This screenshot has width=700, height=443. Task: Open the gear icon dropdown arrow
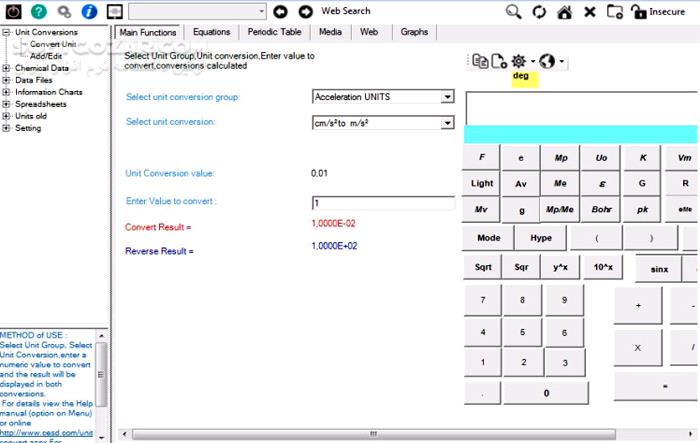click(x=533, y=61)
